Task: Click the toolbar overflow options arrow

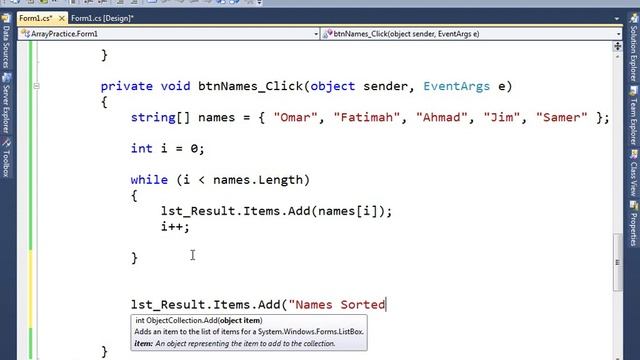Action: click(260, 2)
